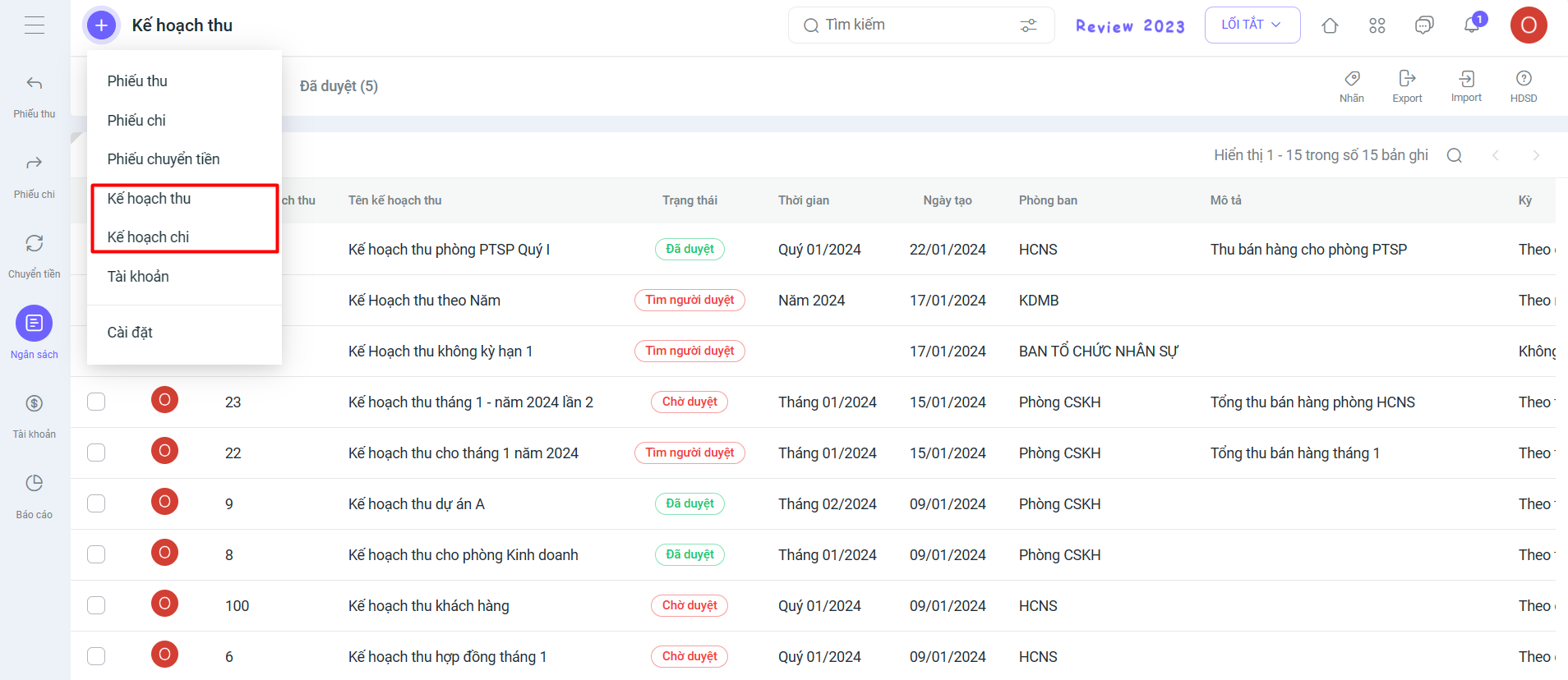Select Kế hoạch chi menu item
This screenshot has width=1568, height=680.
pos(148,237)
